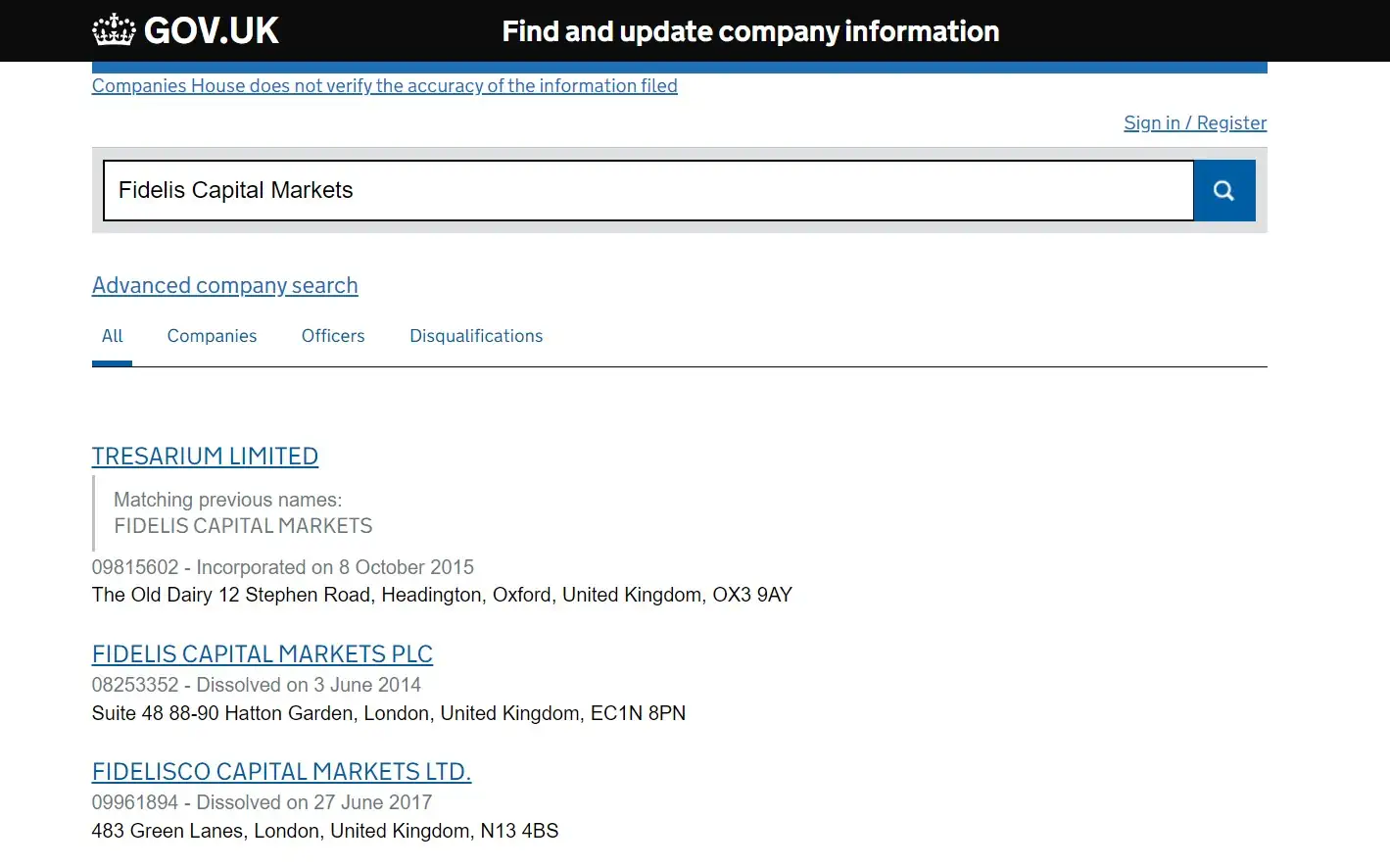Select the All results tab
Viewport: 1390px width, 868px height.
113,336
